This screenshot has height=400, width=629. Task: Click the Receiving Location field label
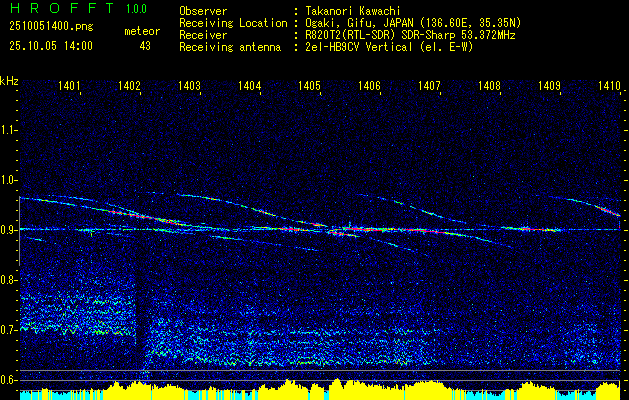(x=233, y=23)
